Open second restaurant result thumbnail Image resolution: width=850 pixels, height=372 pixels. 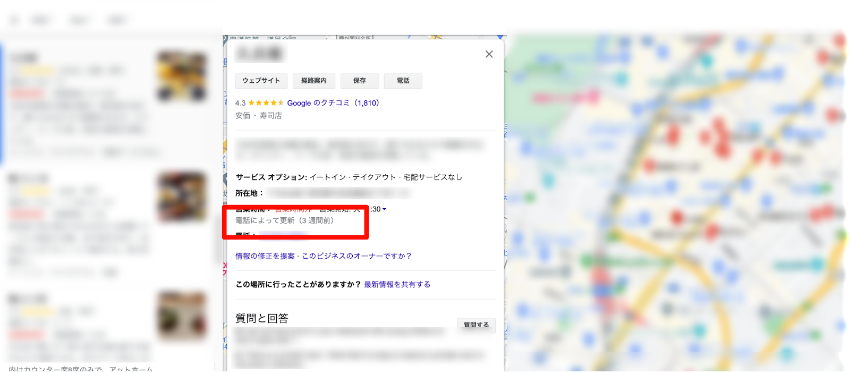(182, 197)
